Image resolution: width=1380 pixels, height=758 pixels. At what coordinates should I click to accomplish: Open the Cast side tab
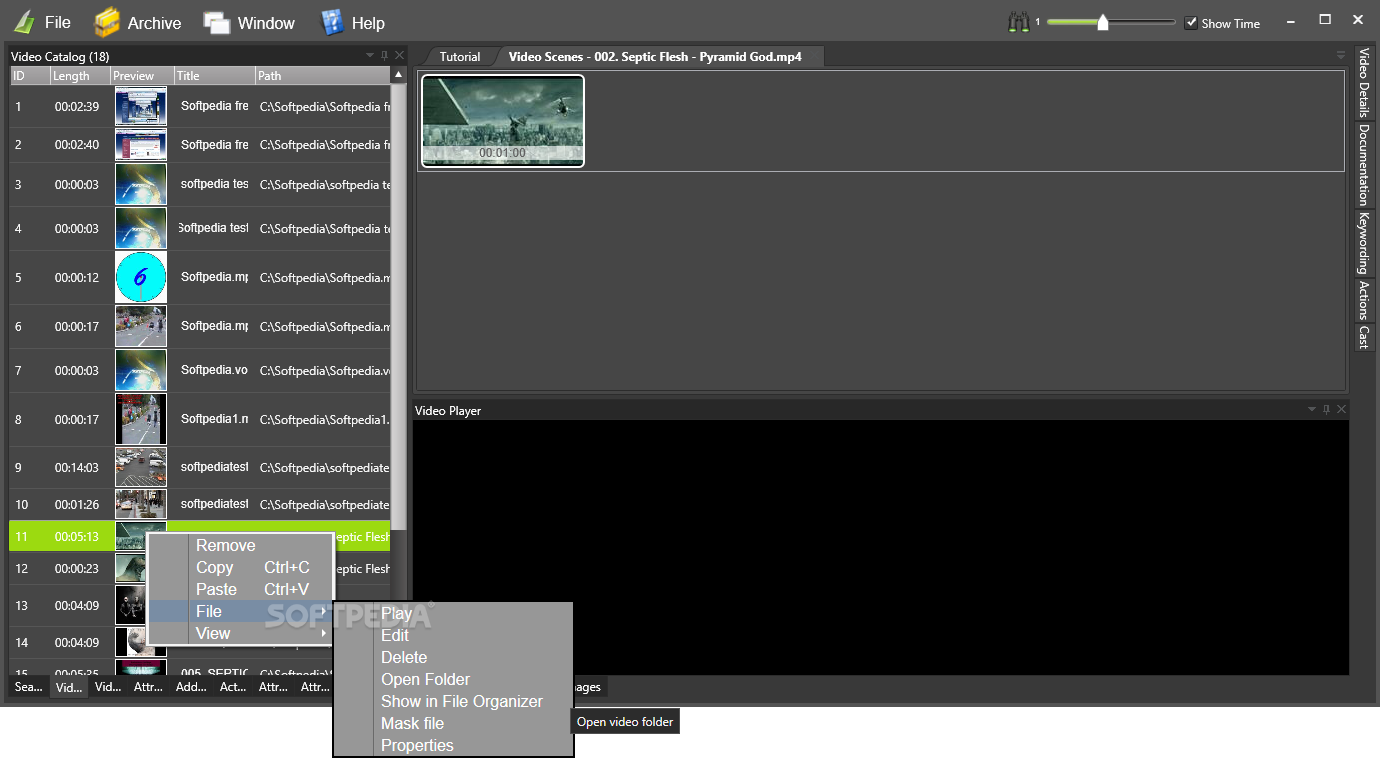click(x=1363, y=337)
